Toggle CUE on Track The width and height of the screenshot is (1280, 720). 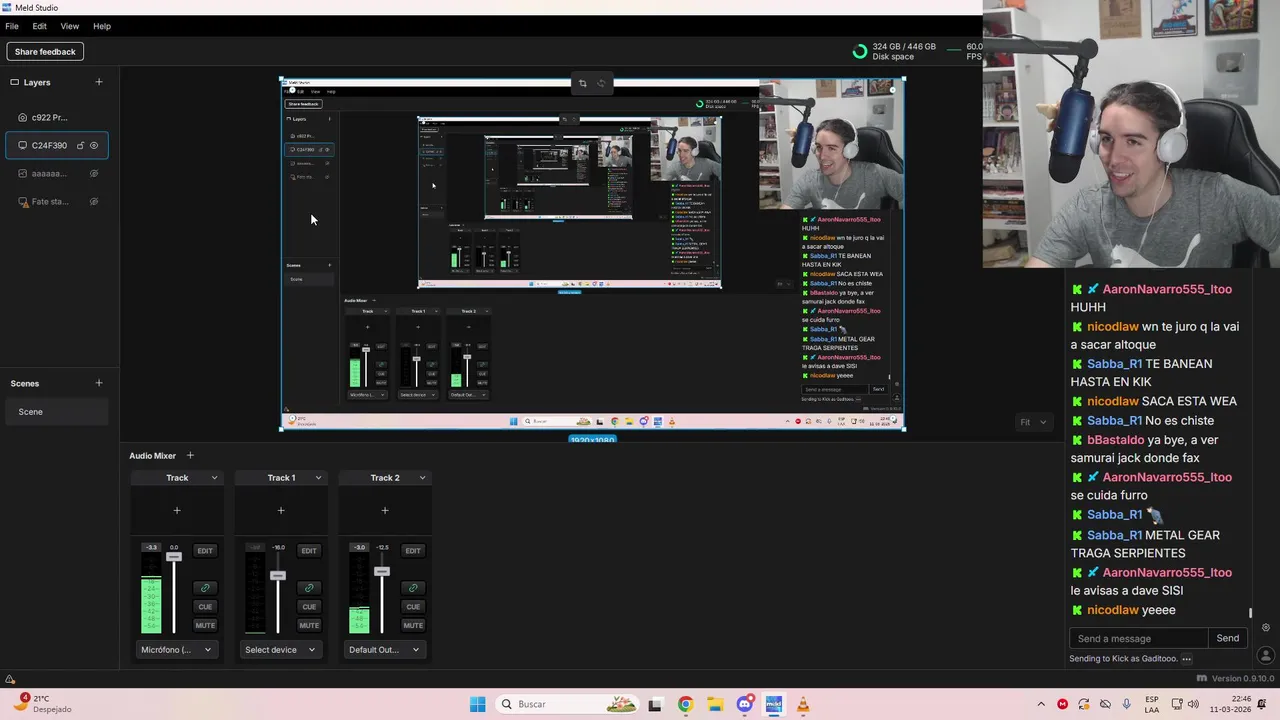click(205, 607)
